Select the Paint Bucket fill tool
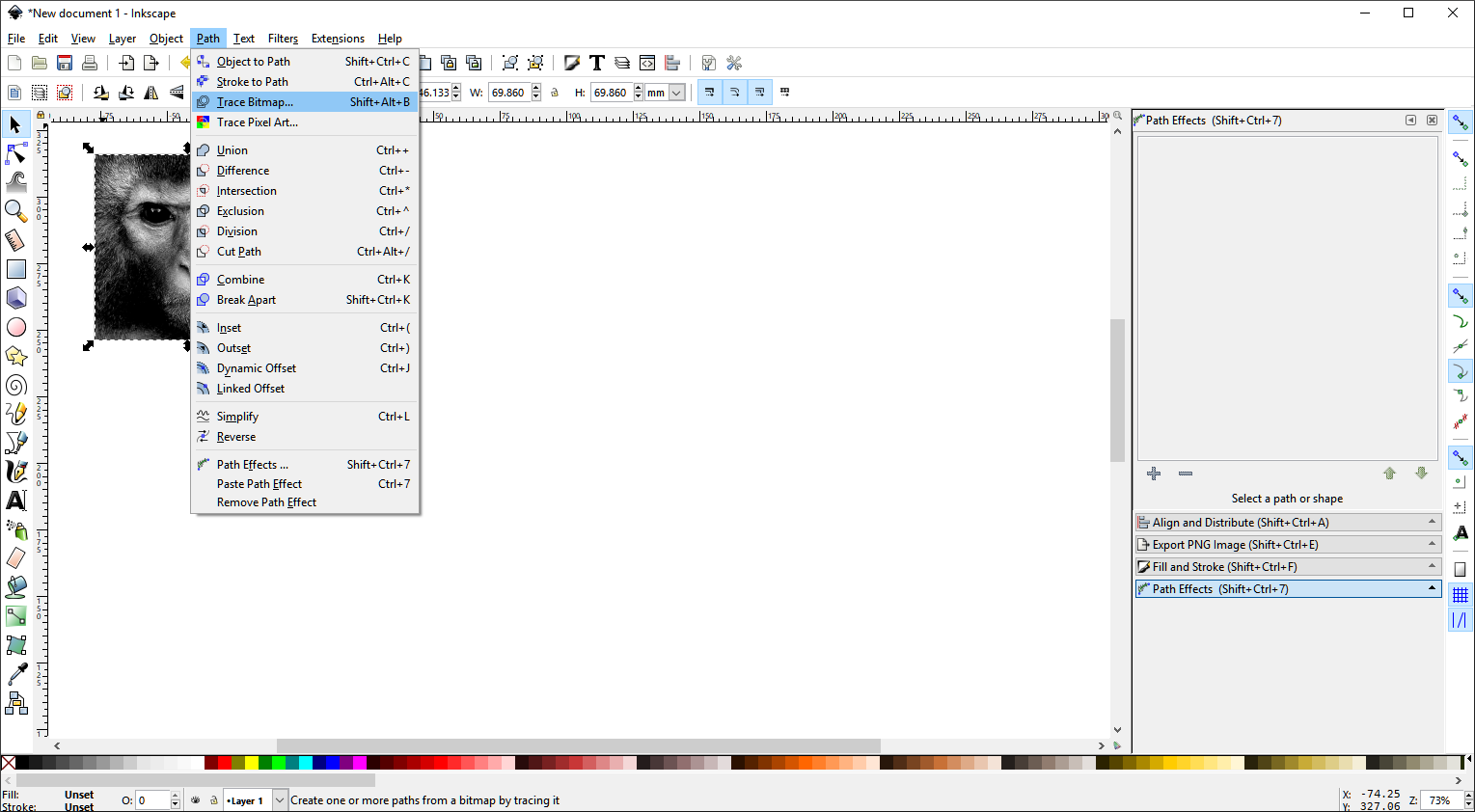 (15, 586)
